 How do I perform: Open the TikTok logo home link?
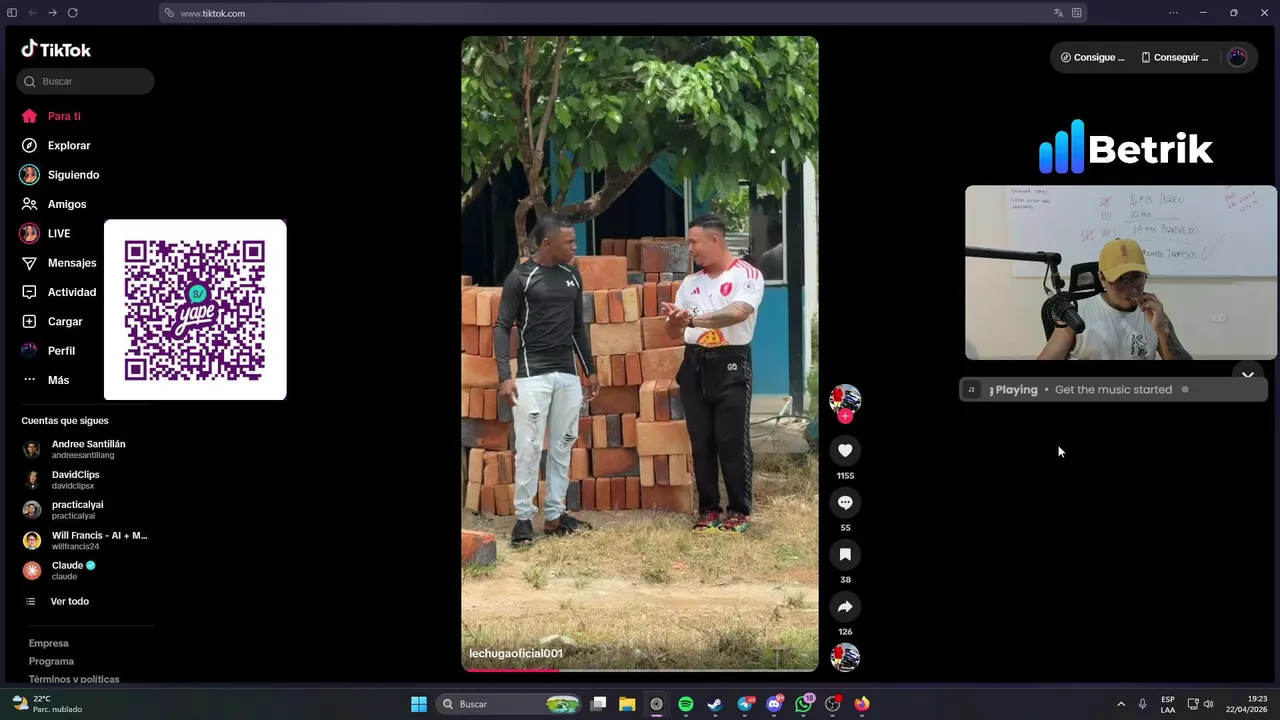click(x=56, y=49)
